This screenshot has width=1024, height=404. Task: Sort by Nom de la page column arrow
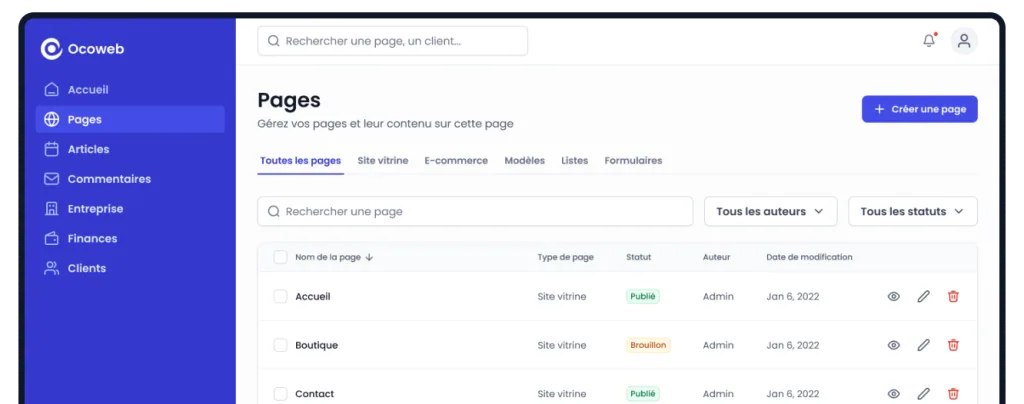370,257
